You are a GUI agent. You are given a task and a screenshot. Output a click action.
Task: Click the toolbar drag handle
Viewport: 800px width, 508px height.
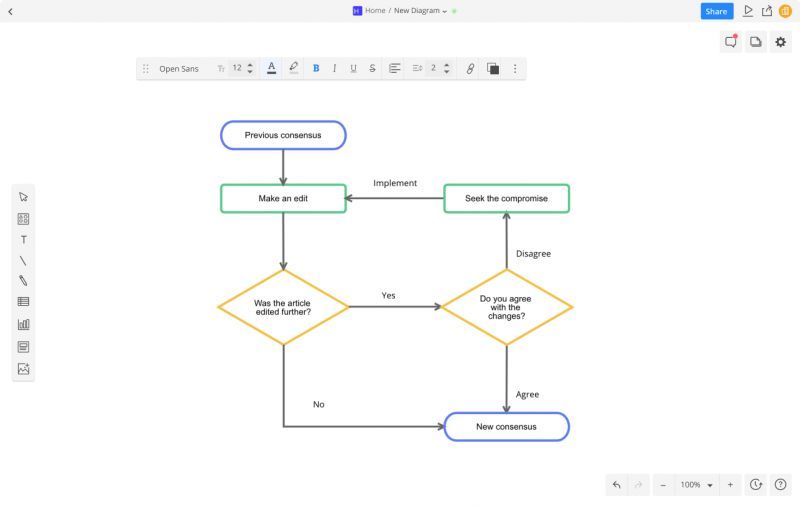[x=145, y=68]
